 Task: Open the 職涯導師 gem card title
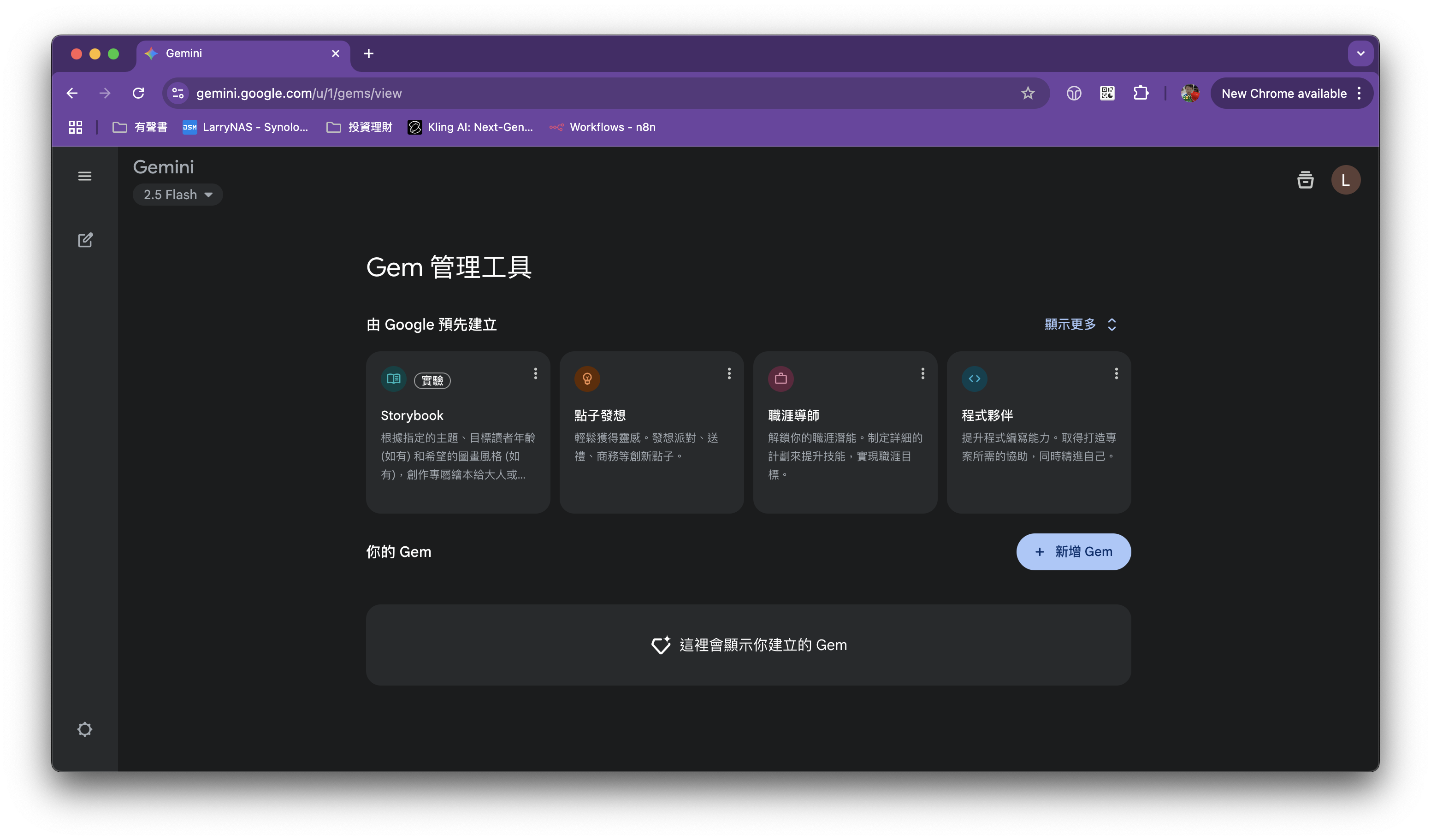coord(793,416)
